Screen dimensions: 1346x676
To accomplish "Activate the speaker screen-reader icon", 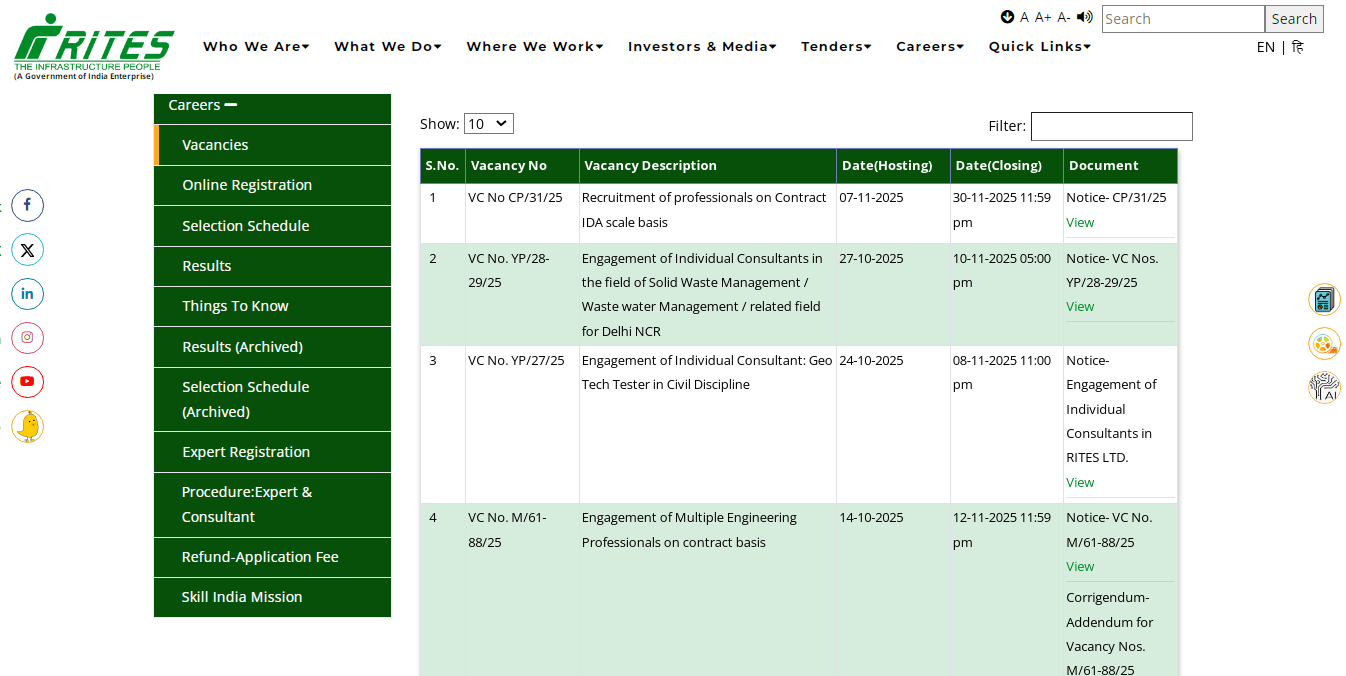I will (x=1085, y=16).
